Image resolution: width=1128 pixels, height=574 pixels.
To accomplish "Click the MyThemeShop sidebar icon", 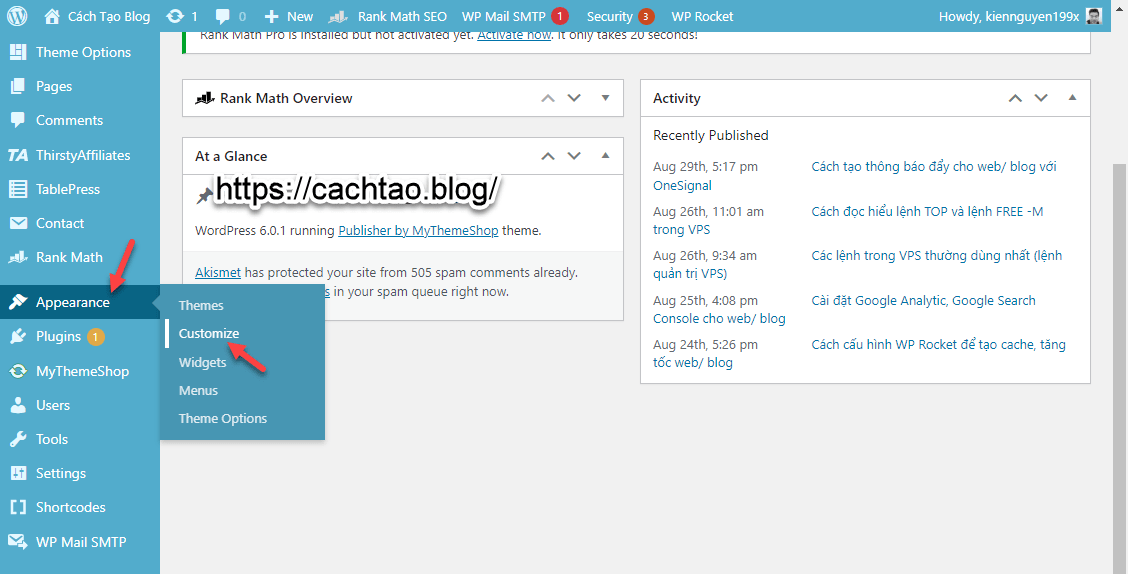I will point(18,371).
